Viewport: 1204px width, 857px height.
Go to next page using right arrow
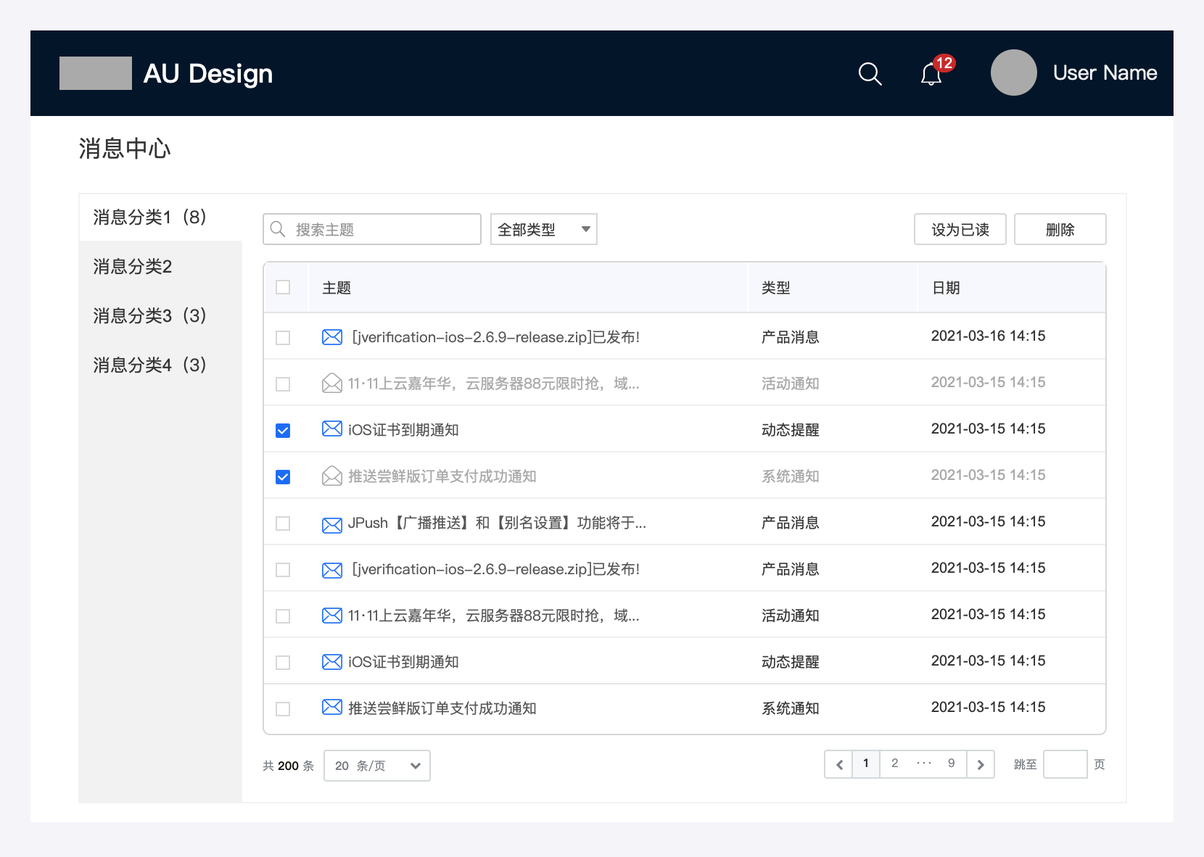[981, 764]
